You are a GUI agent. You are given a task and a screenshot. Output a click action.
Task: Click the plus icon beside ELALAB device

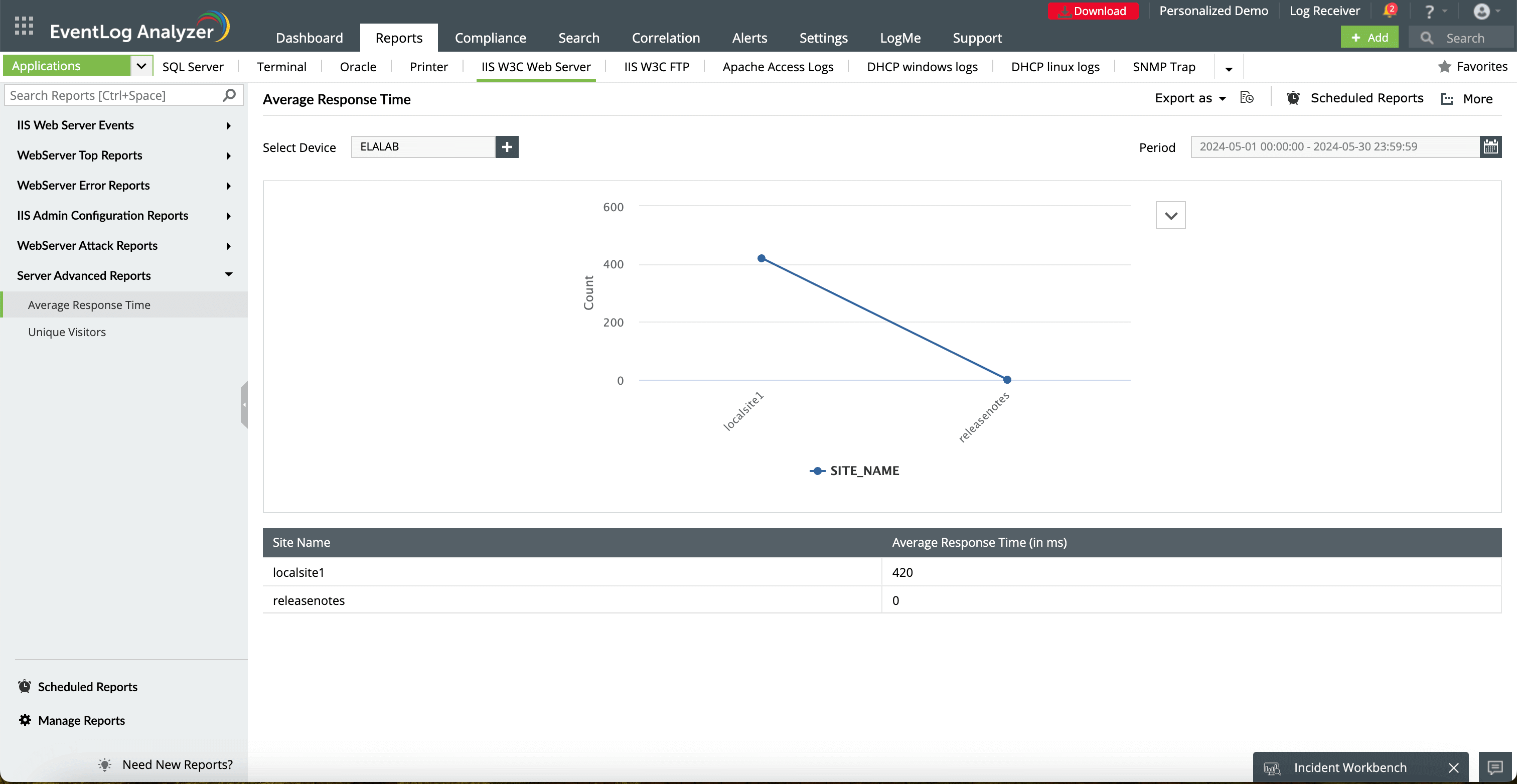click(507, 146)
